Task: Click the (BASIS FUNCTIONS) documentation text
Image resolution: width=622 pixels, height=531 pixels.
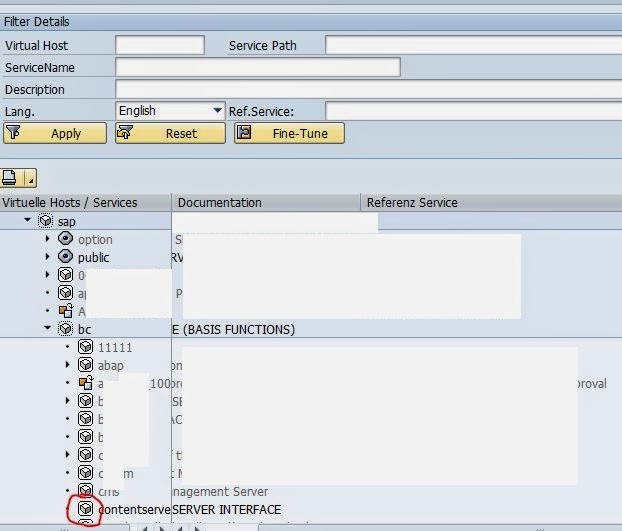Action: pyautogui.click(x=239, y=329)
